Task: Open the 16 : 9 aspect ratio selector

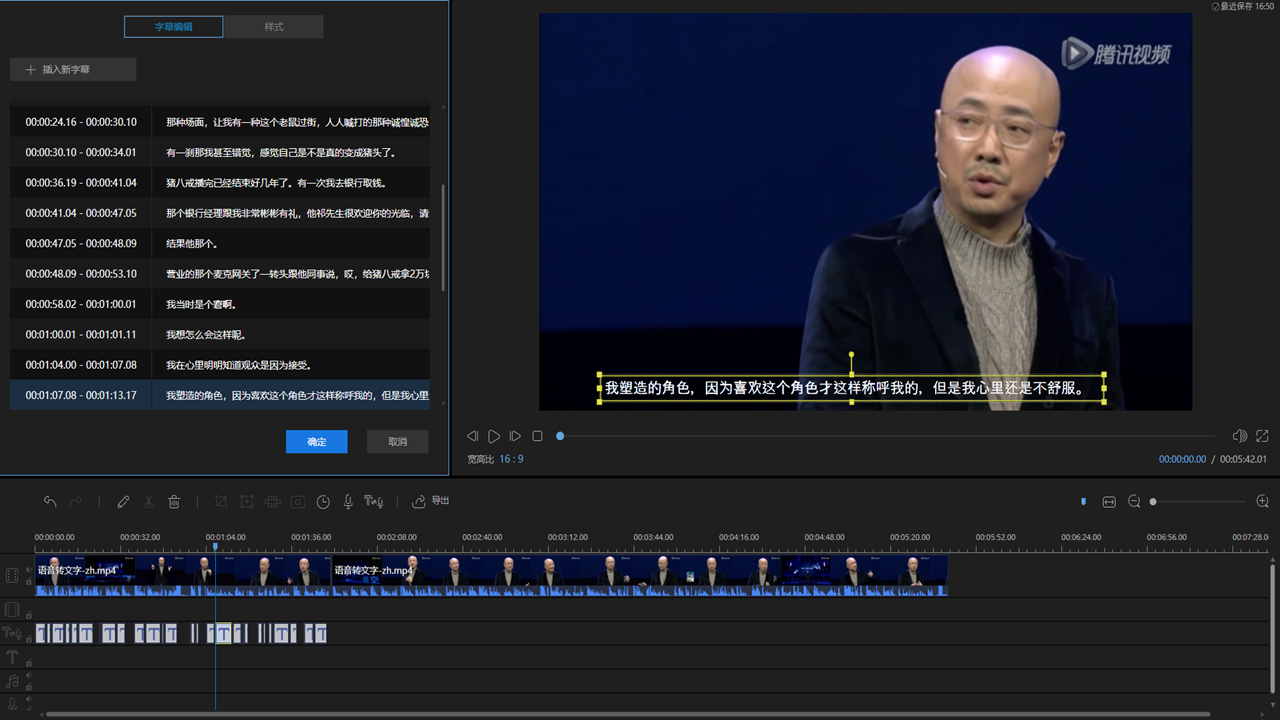Action: coord(511,459)
